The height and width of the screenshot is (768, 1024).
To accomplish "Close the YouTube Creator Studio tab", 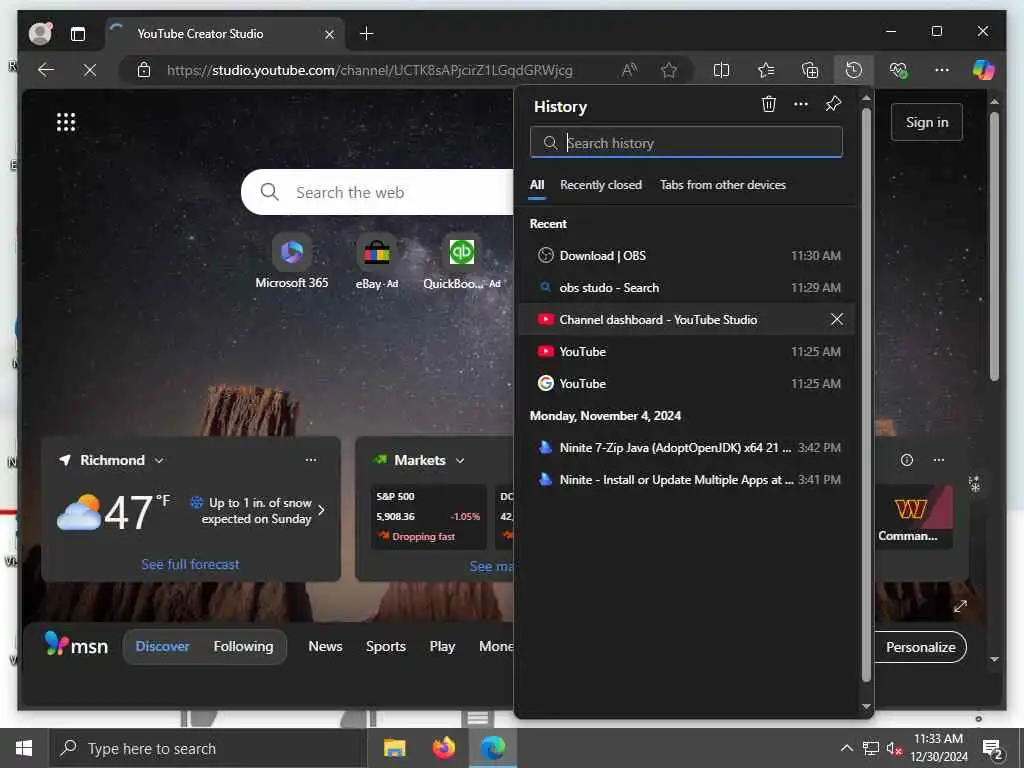I will point(330,34).
